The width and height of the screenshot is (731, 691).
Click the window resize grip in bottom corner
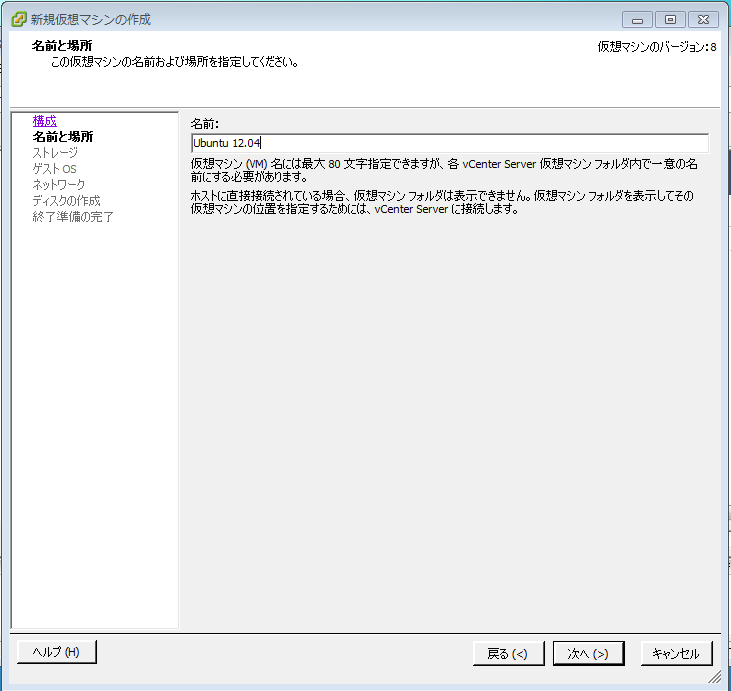click(714, 677)
